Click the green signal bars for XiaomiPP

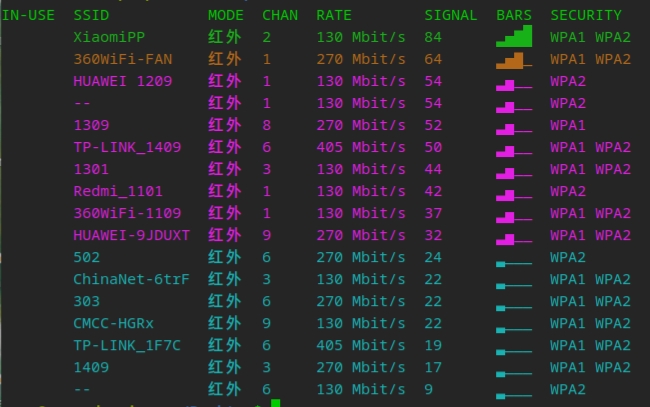tap(514, 36)
